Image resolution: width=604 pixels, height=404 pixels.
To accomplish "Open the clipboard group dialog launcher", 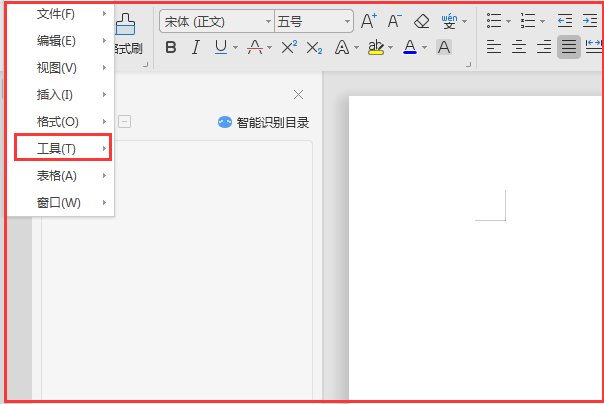I will [145, 65].
